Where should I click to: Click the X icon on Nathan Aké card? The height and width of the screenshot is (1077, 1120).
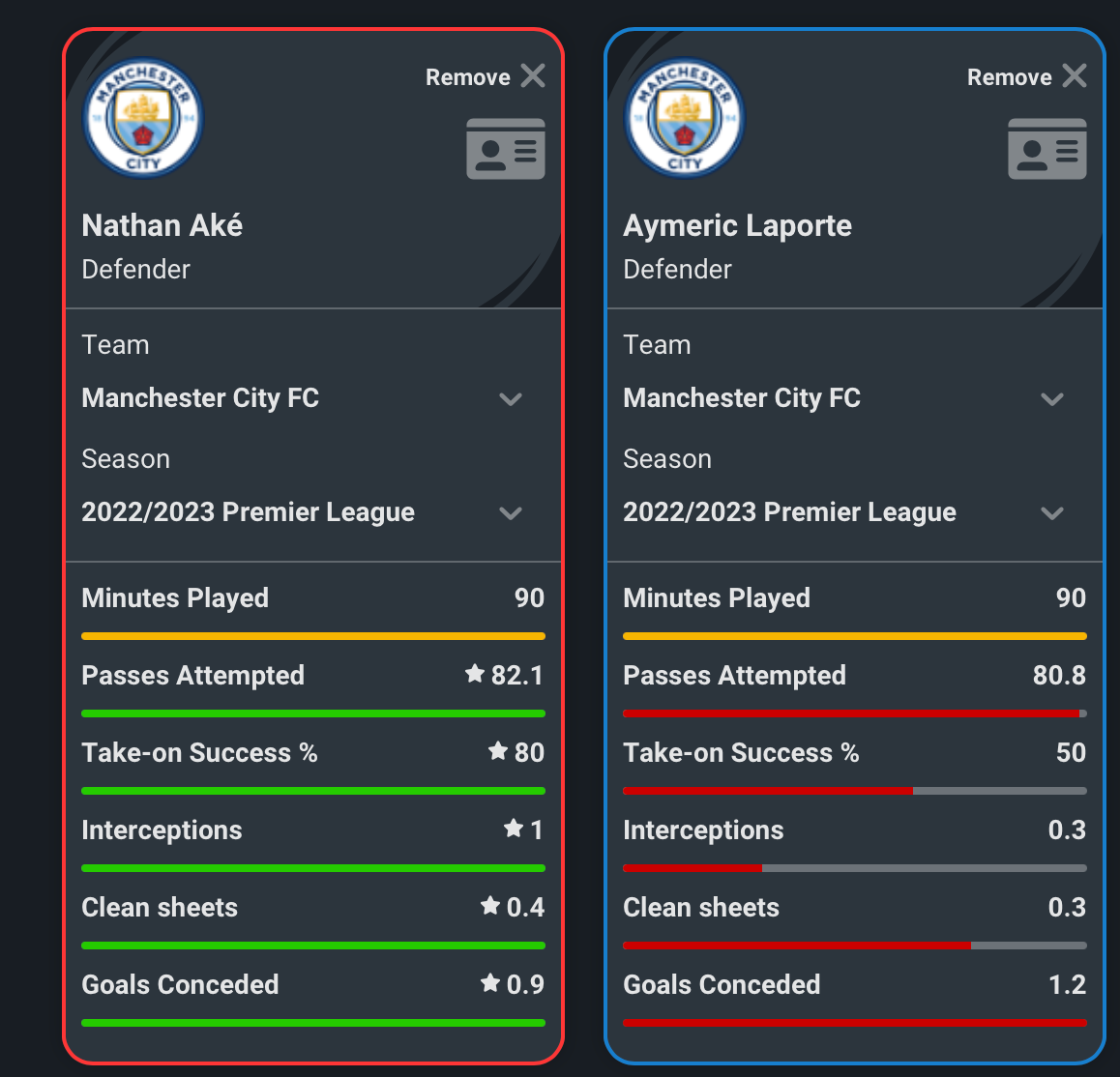(x=533, y=75)
